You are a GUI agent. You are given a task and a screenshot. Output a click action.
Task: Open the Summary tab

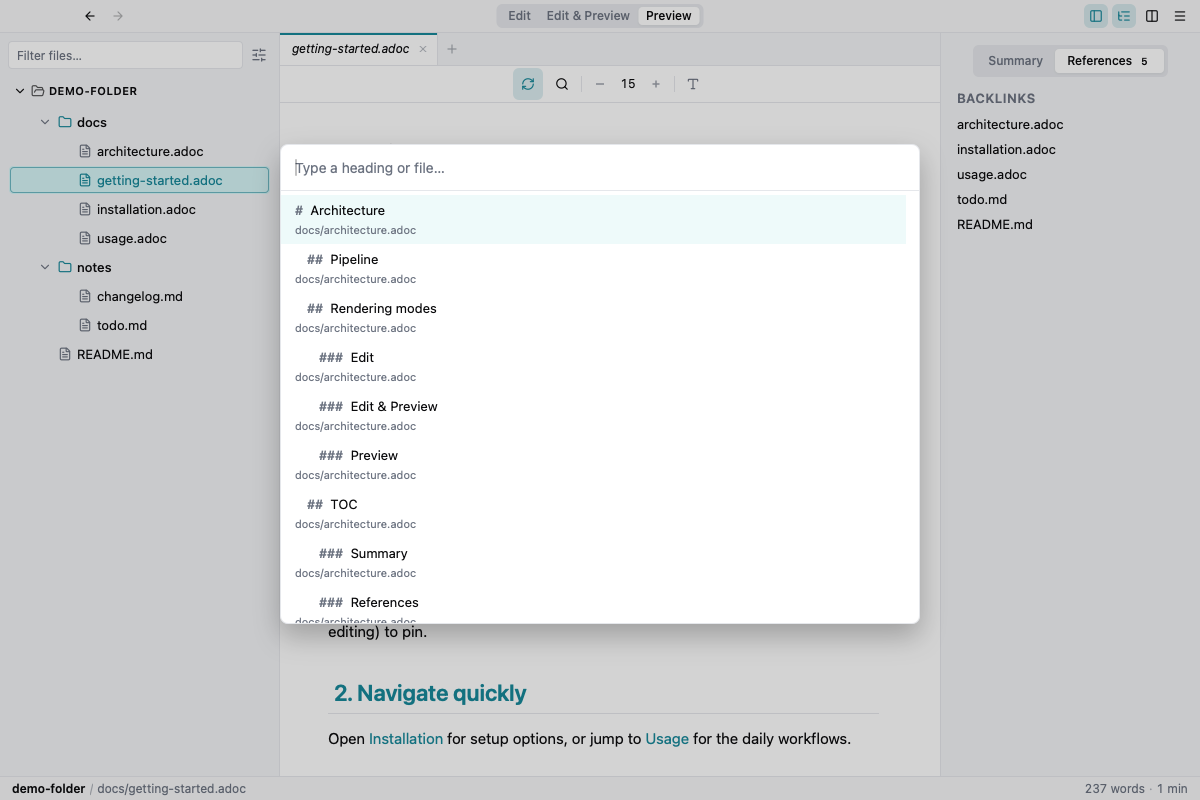1015,61
